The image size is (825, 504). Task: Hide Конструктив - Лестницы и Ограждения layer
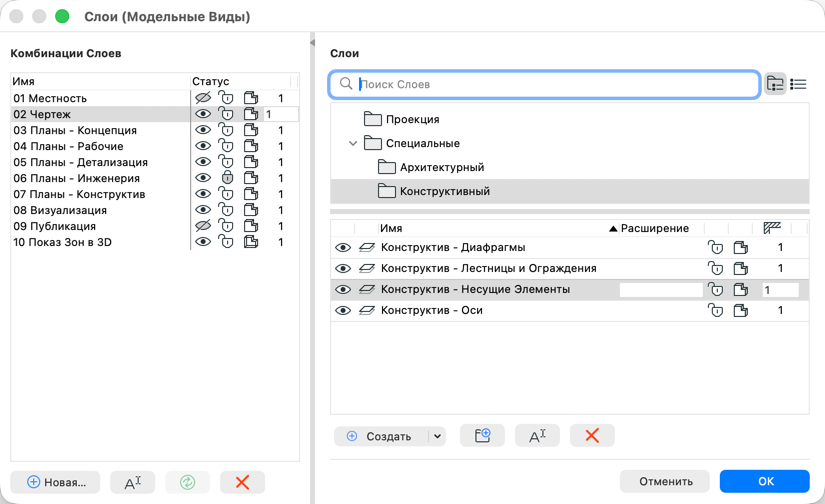tap(343, 268)
